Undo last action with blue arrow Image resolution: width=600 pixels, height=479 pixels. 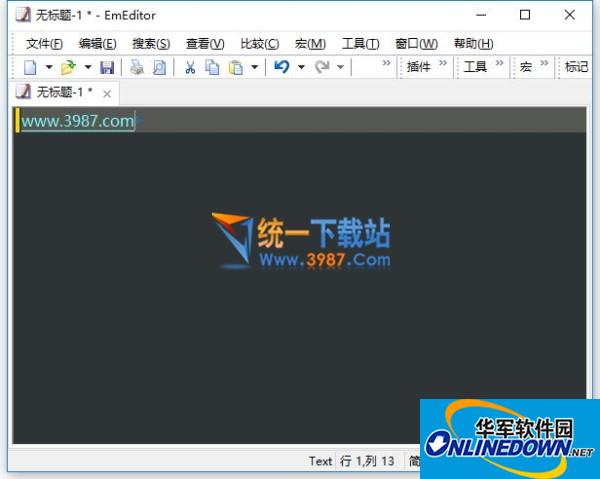282,67
